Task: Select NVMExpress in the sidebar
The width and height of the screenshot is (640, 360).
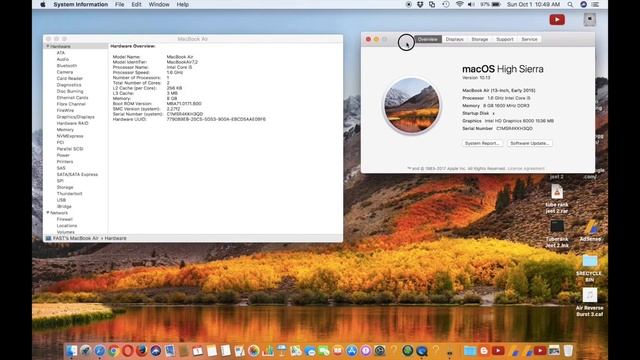Action: tap(70, 136)
